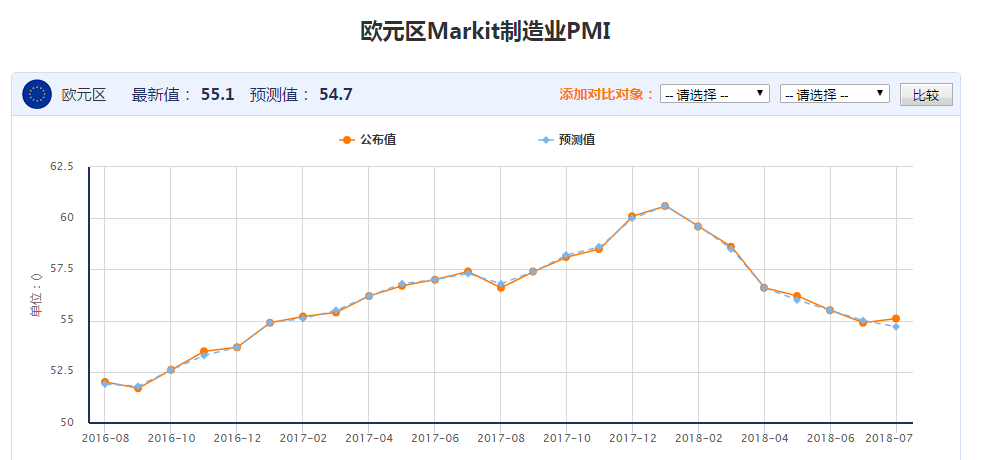Click the data point at 2016-12
The height and width of the screenshot is (460, 981).
point(236,347)
